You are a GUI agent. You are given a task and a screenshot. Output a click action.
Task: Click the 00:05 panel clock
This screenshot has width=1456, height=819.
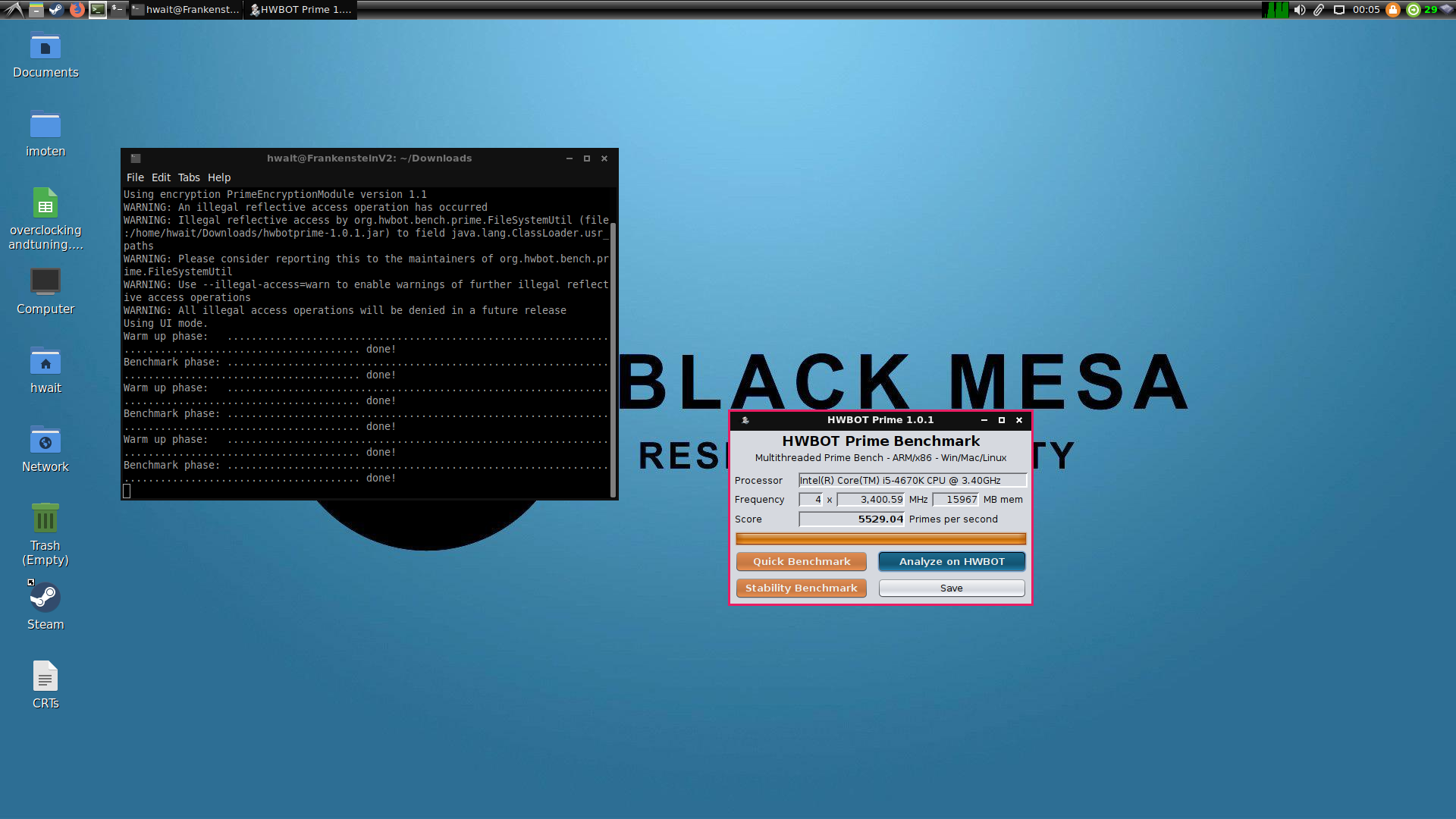[x=1366, y=10]
